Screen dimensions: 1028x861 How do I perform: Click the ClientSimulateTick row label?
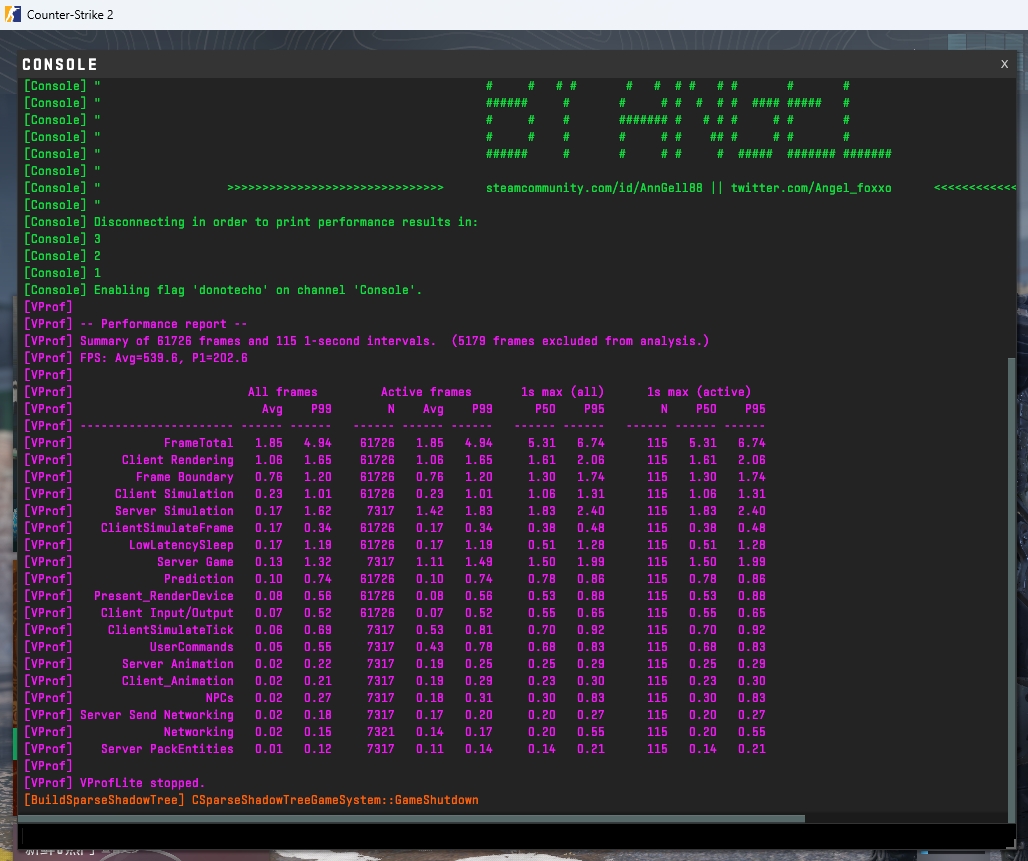click(x=170, y=631)
